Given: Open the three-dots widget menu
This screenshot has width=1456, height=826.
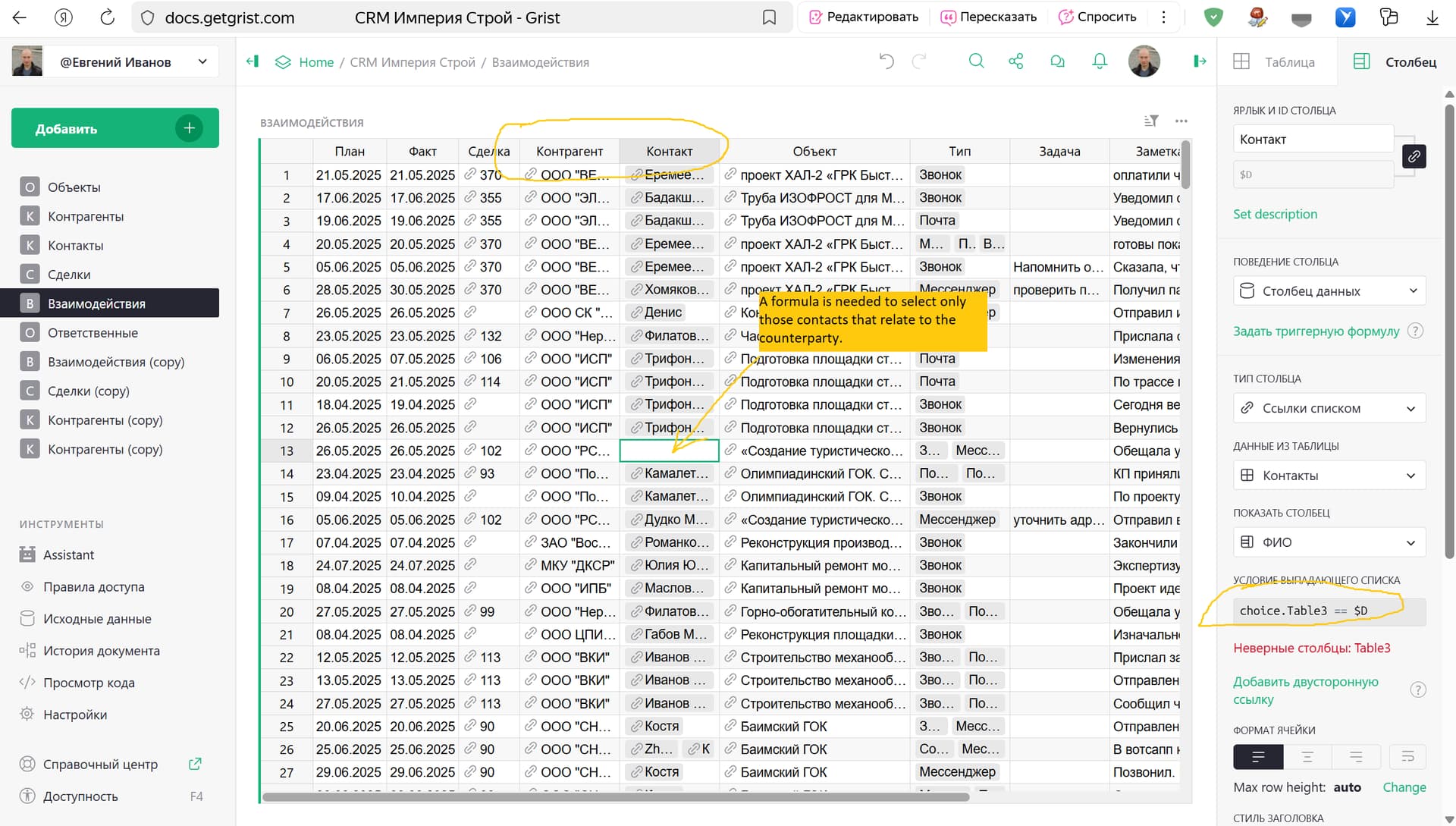Looking at the screenshot, I should pos(1181,121).
